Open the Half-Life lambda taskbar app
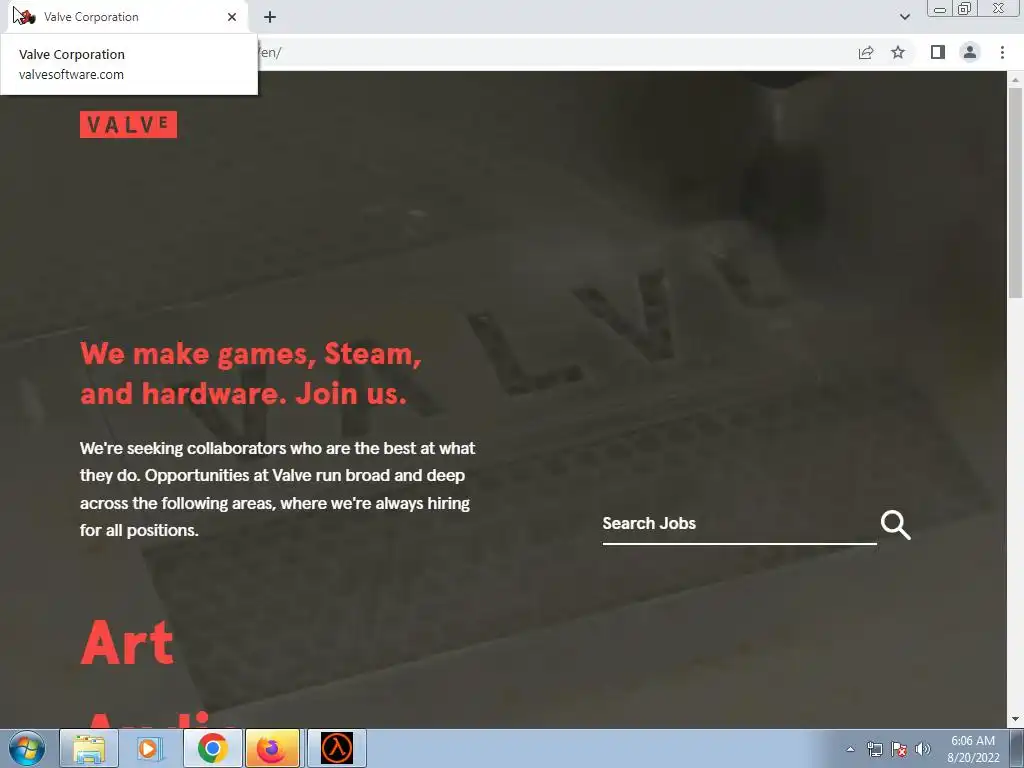1024x768 pixels. click(x=337, y=748)
